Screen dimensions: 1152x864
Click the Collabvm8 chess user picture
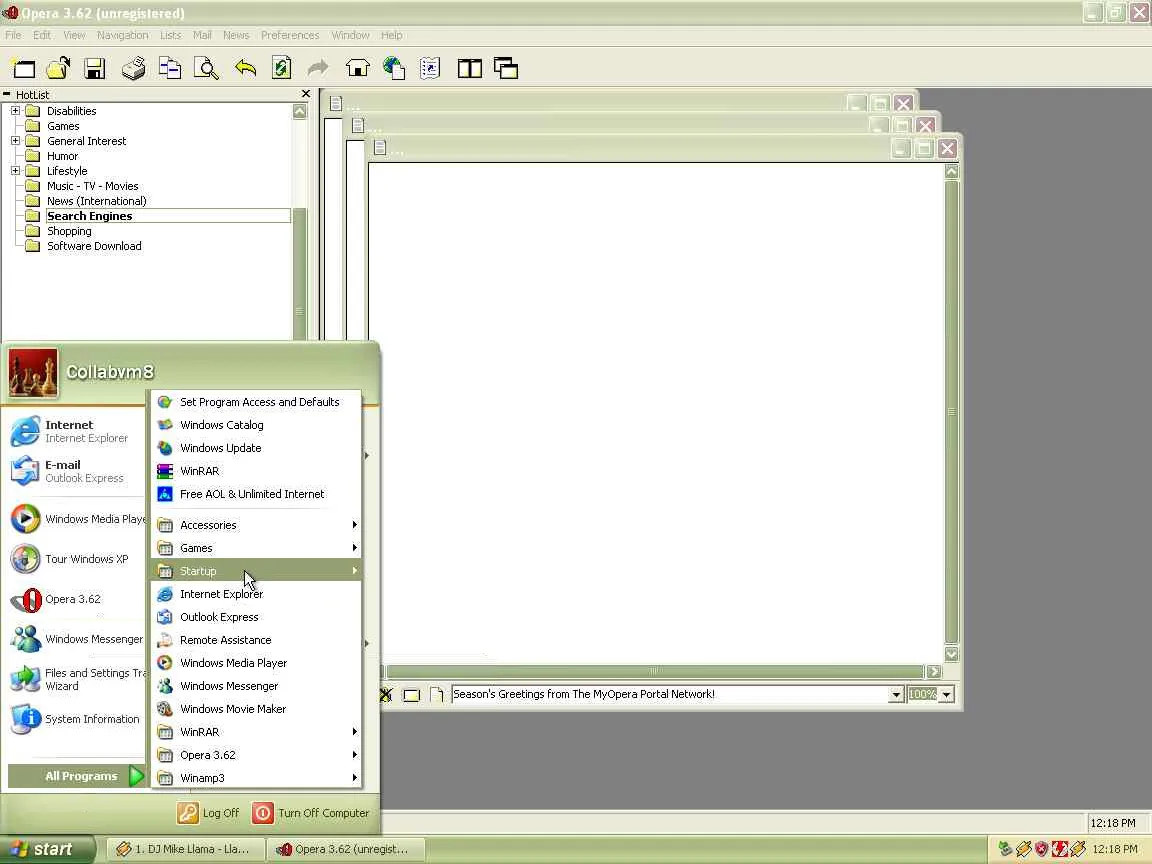tap(33, 373)
